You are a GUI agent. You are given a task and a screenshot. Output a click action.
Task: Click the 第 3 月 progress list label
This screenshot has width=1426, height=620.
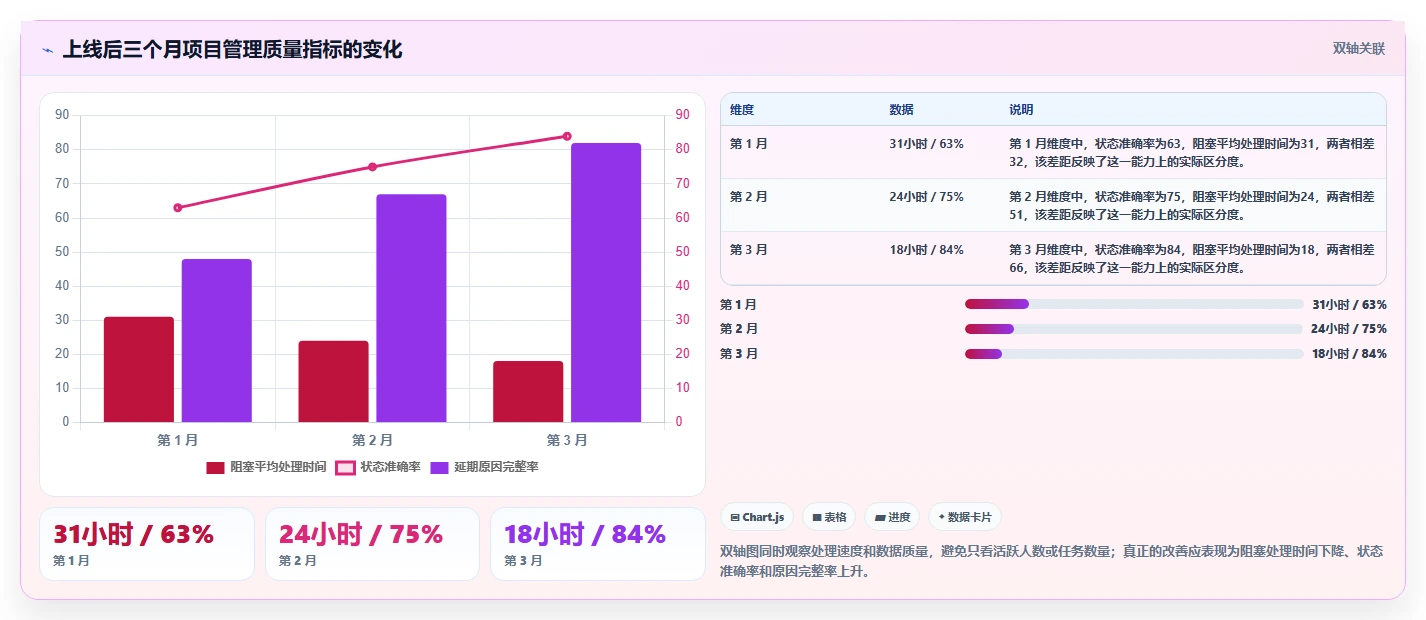[x=739, y=354]
